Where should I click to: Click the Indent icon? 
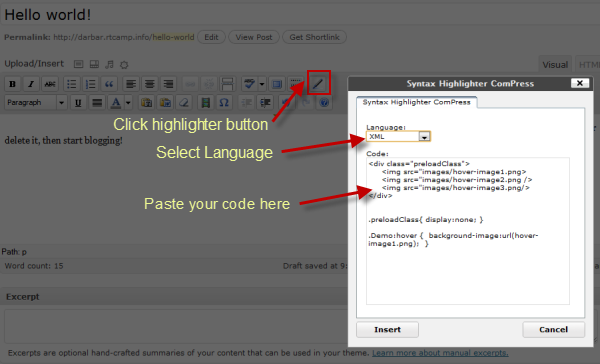point(265,103)
